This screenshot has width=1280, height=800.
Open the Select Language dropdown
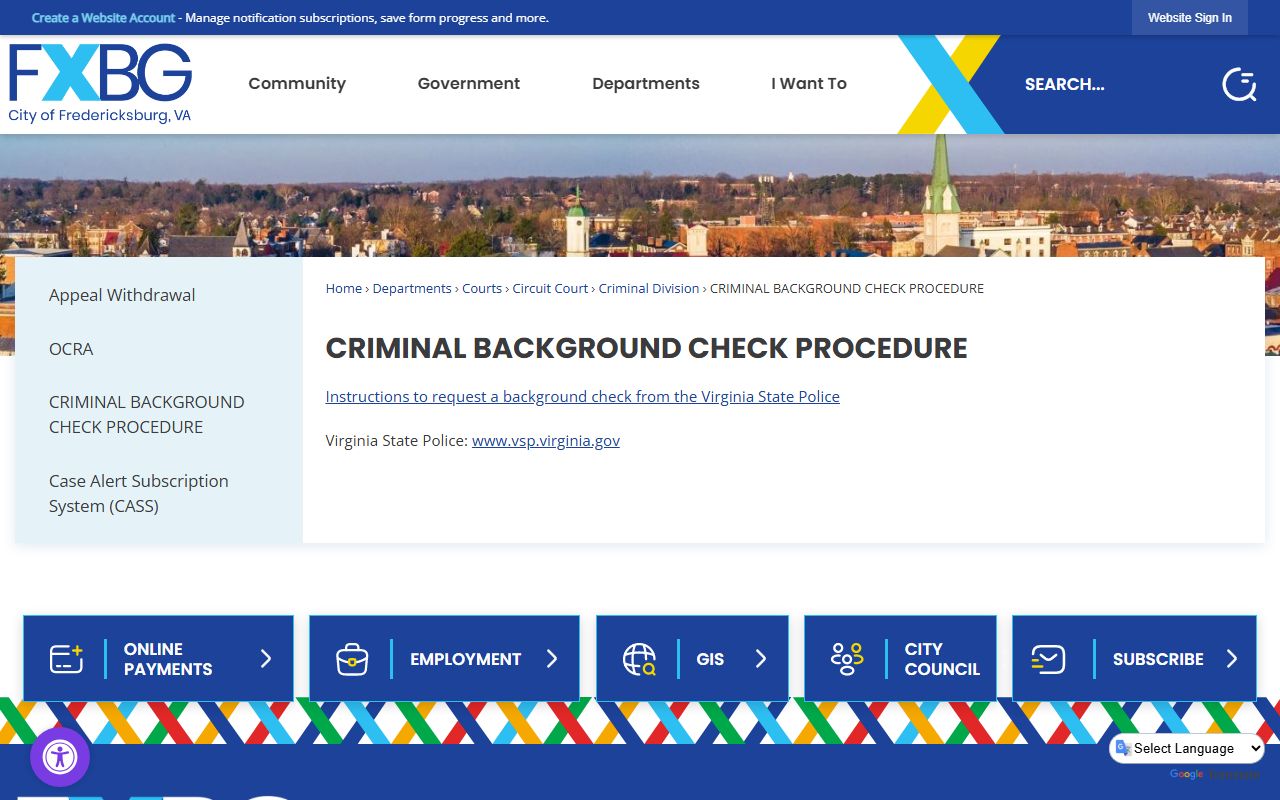coord(1187,748)
